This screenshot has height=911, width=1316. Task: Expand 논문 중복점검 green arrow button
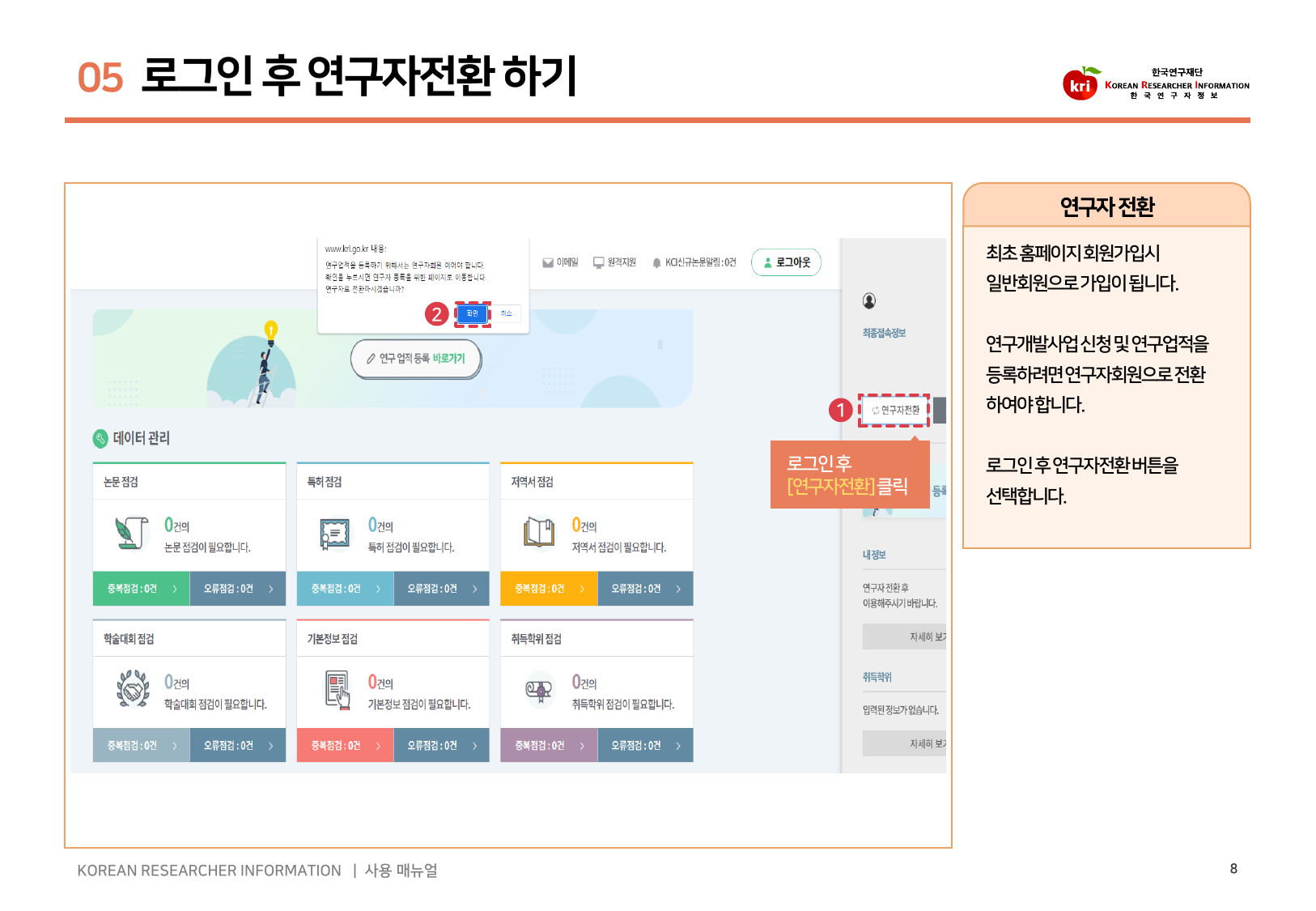(x=142, y=589)
